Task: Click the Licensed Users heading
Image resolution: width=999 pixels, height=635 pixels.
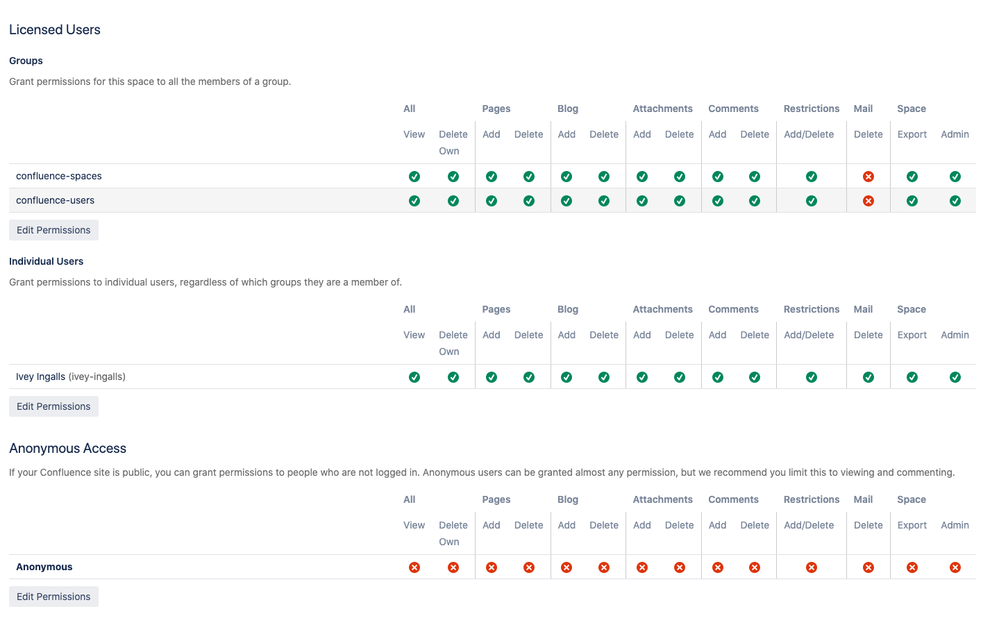Action: click(x=55, y=30)
